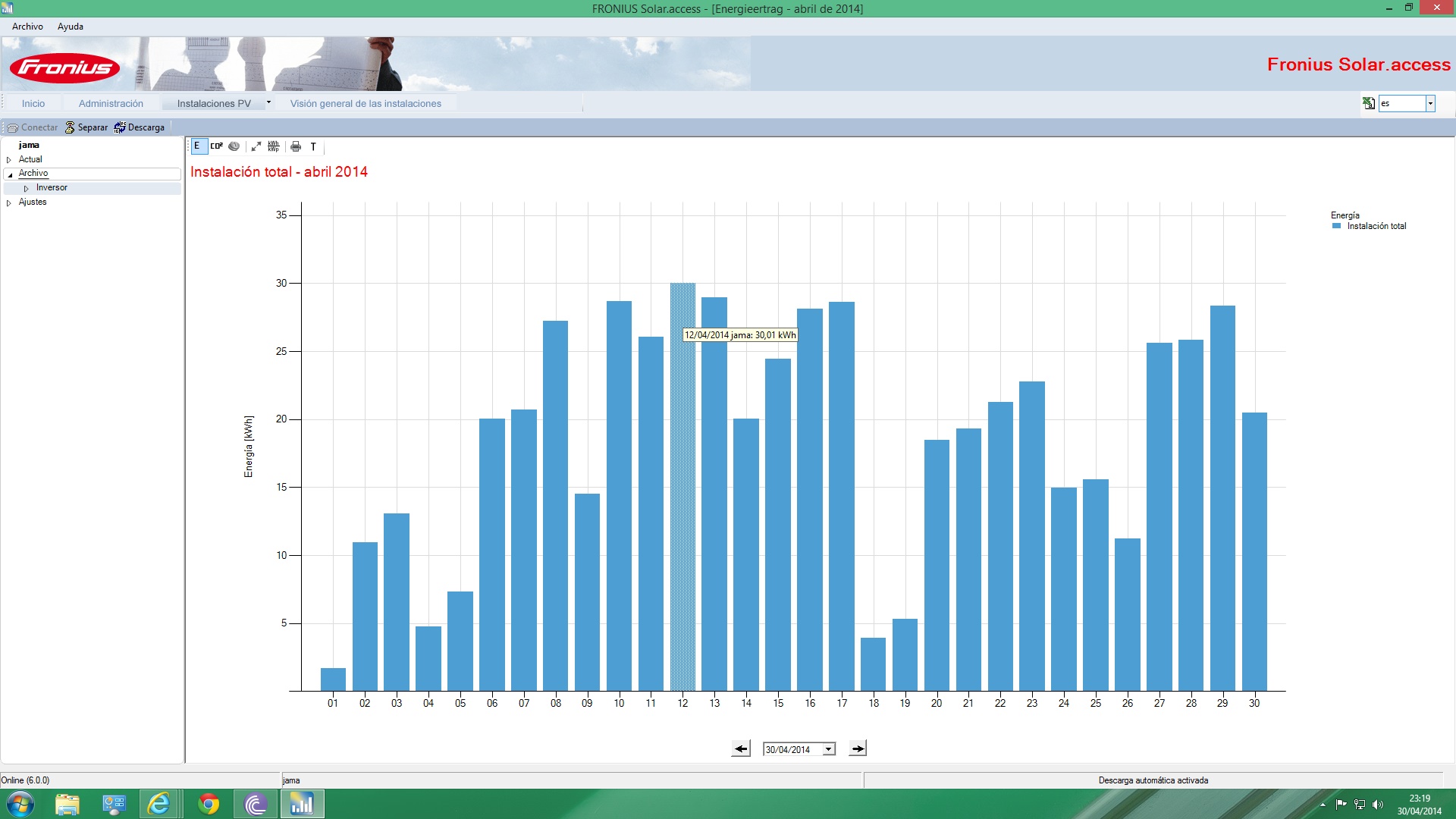Open the Inicio tab
The width and height of the screenshot is (1456, 819).
(x=33, y=103)
